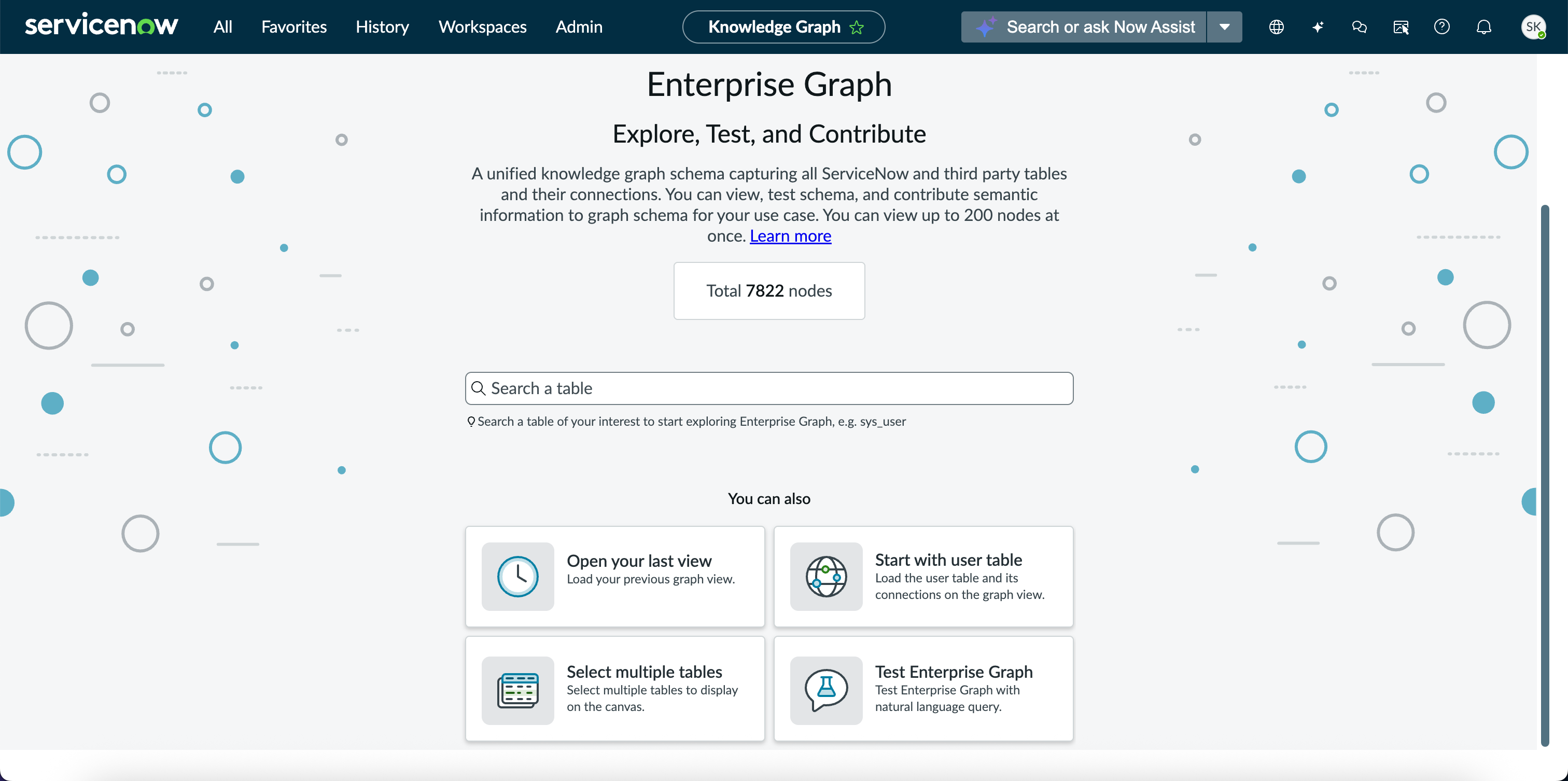1568x781 pixels.
Task: Click the Knowledge Graph title pill
Action: pos(783,27)
